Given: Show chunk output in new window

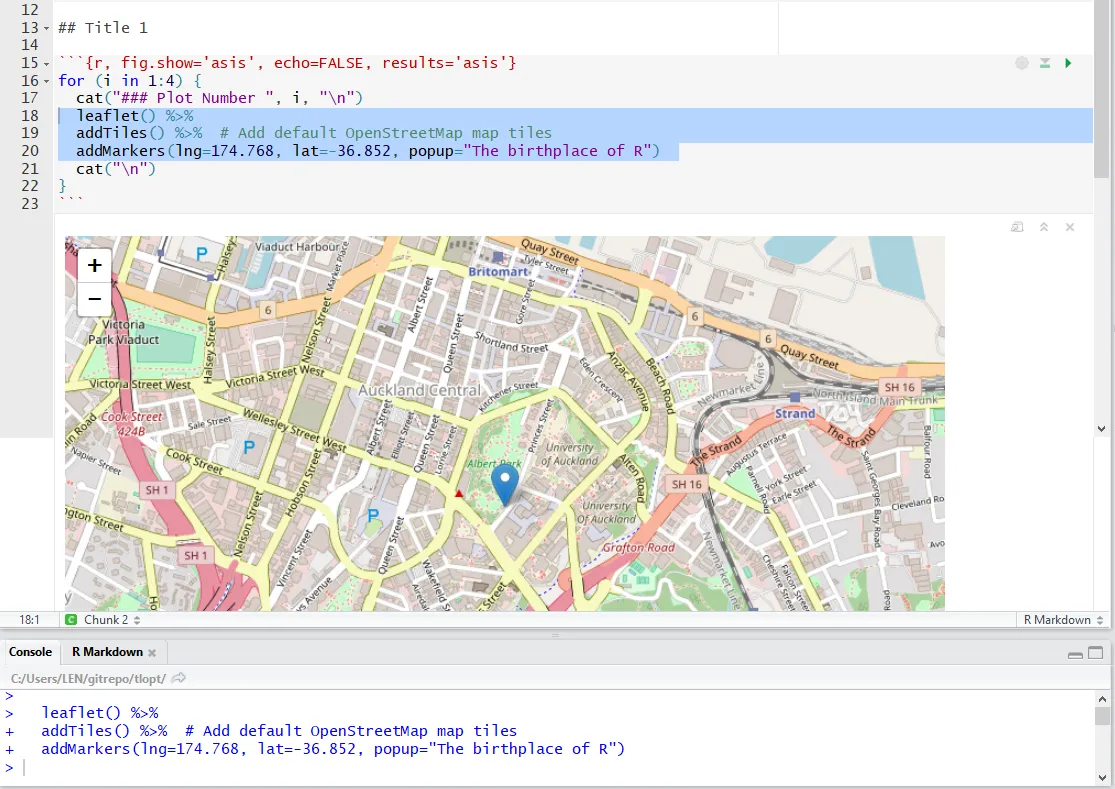Looking at the screenshot, I should pyautogui.click(x=1017, y=227).
